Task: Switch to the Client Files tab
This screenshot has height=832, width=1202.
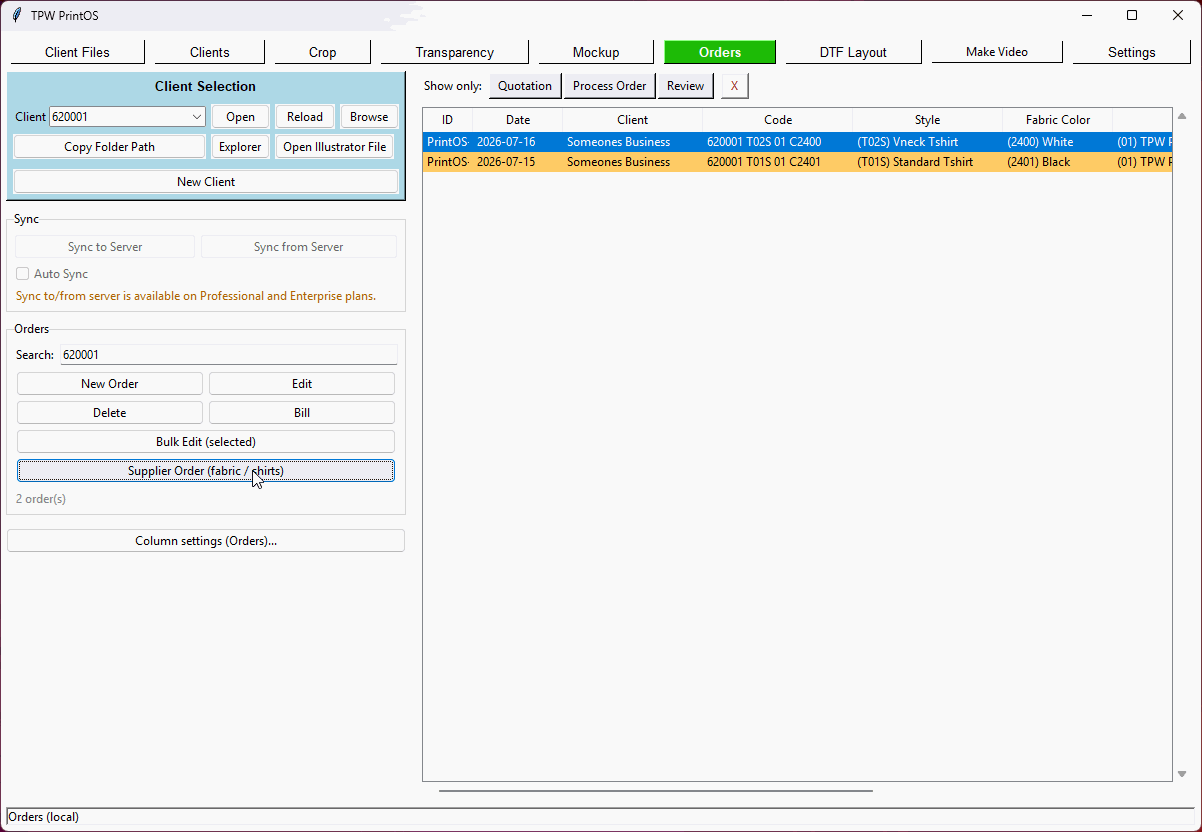Action: pos(77,52)
